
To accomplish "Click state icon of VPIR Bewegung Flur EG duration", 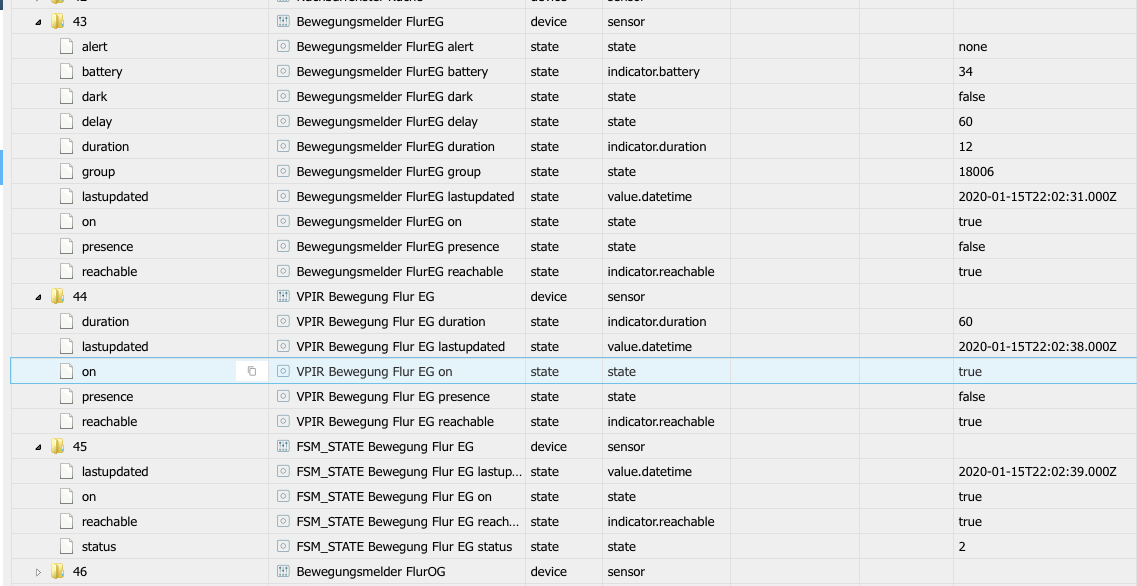I will pos(283,321).
